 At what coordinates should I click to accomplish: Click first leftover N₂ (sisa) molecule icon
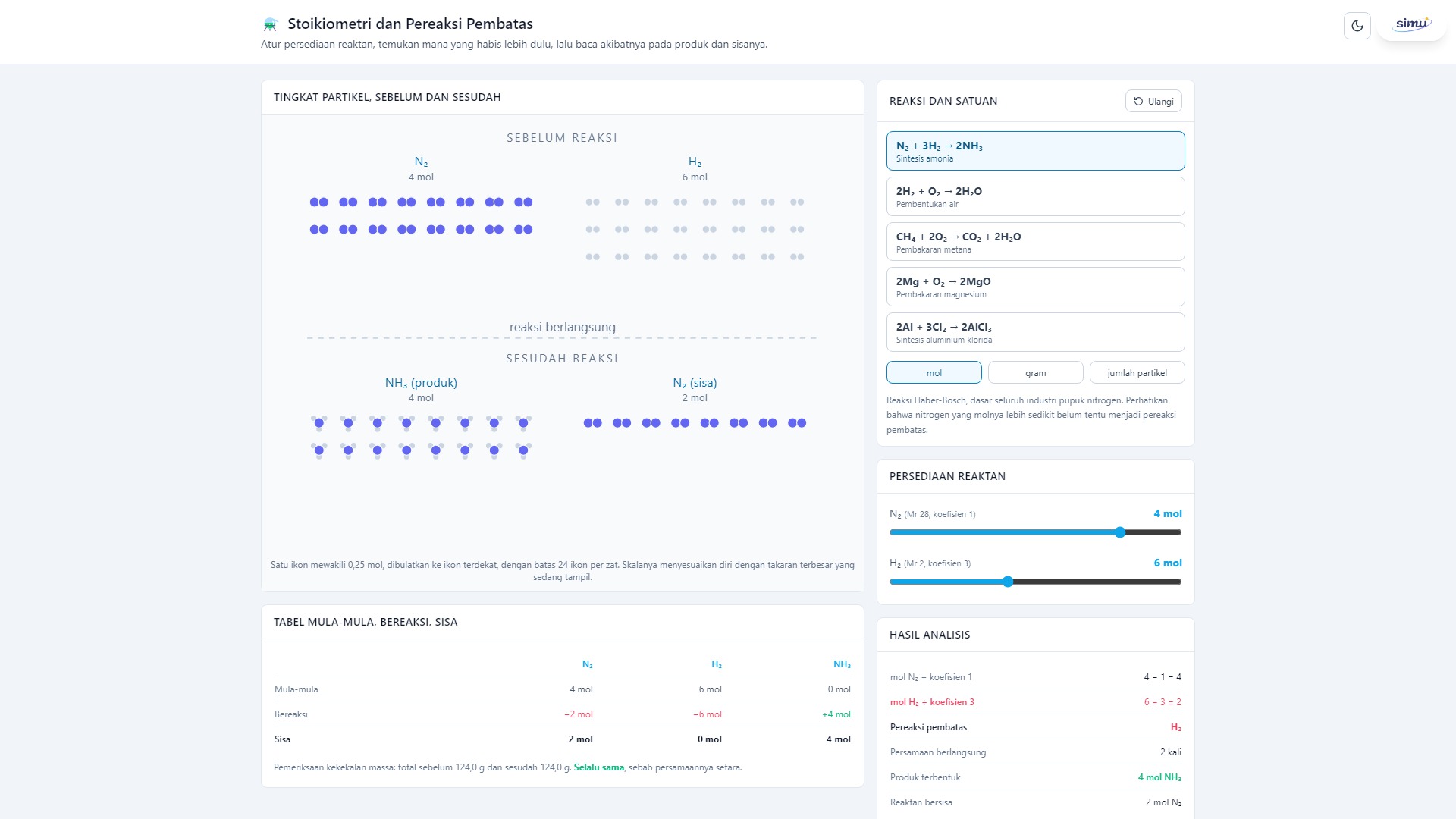[593, 423]
